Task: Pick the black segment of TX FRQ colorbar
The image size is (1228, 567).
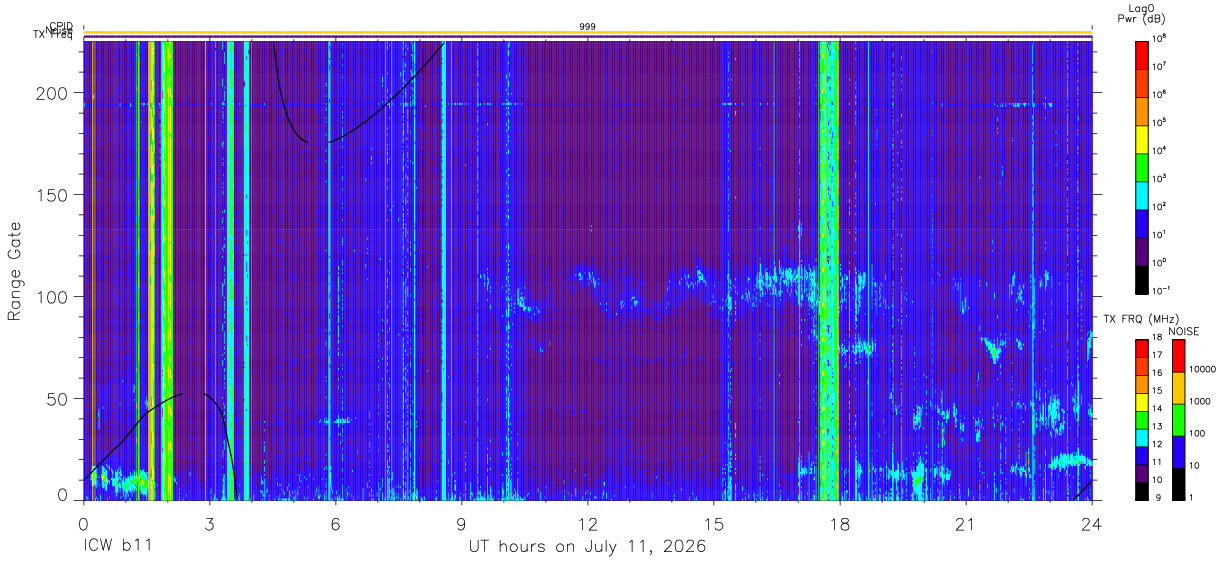Action: (1142, 490)
